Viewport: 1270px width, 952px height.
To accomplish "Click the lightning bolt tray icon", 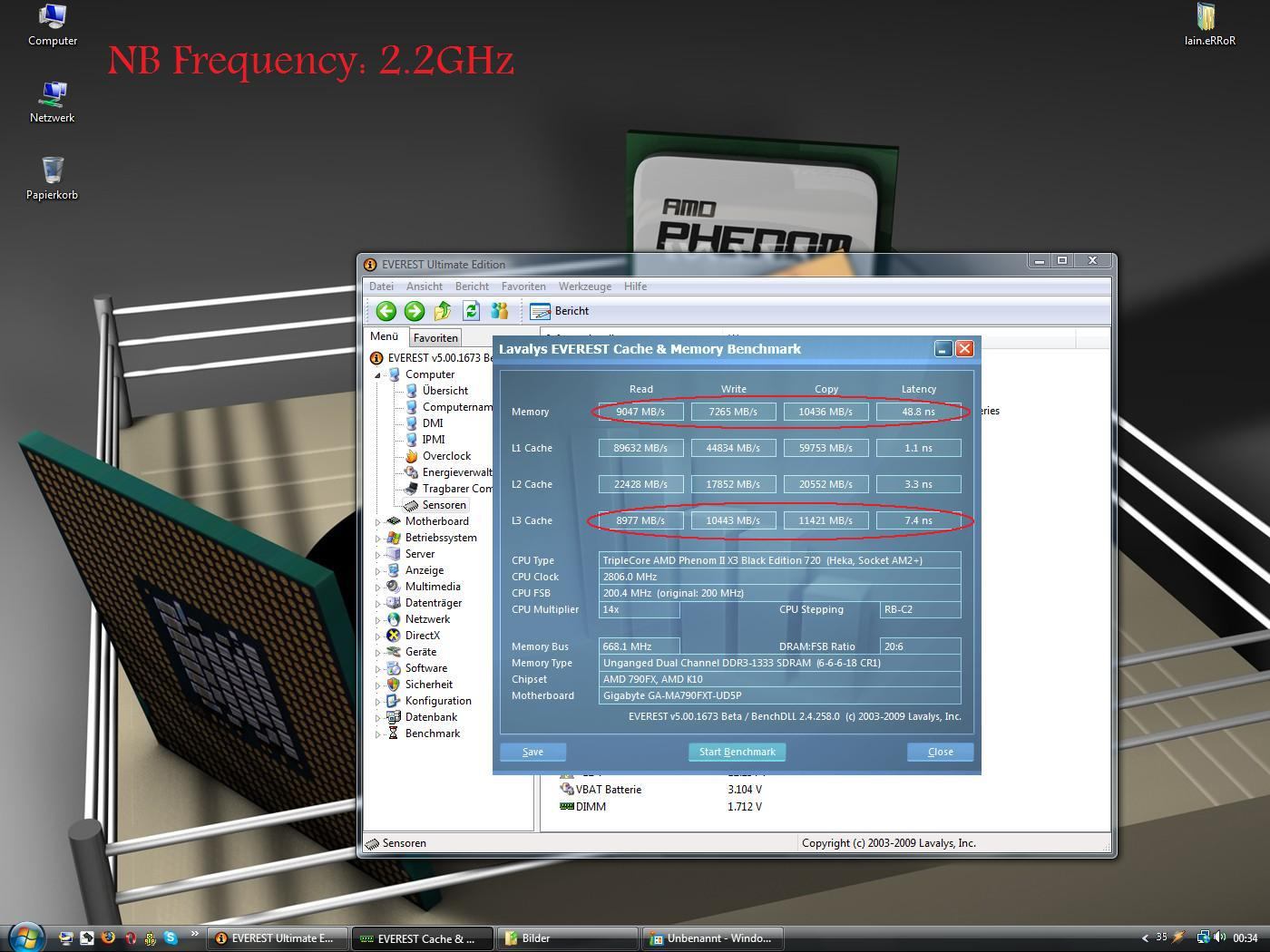I will [x=1178, y=937].
